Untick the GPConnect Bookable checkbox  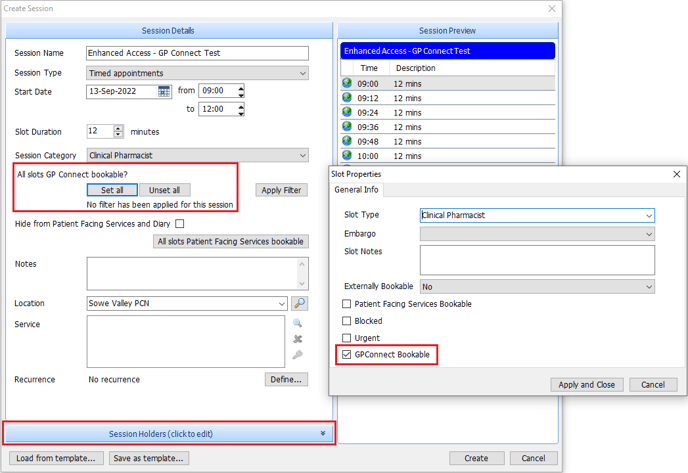(347, 355)
